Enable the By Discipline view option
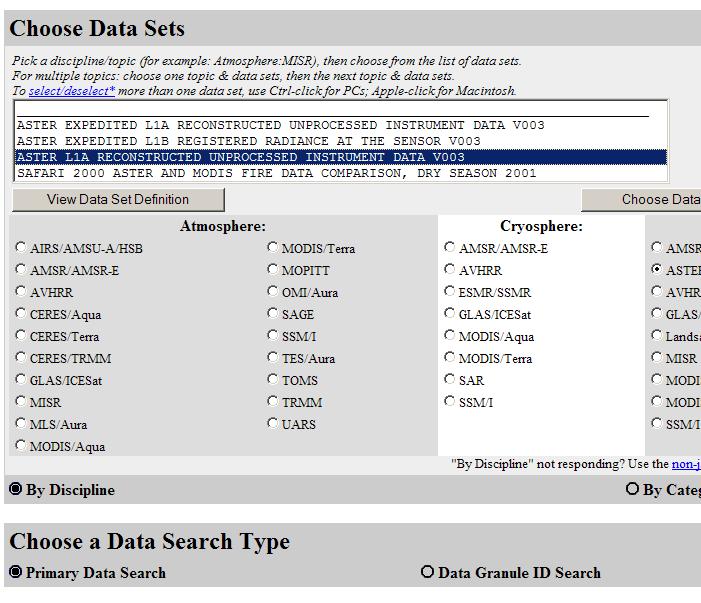 click(16, 489)
